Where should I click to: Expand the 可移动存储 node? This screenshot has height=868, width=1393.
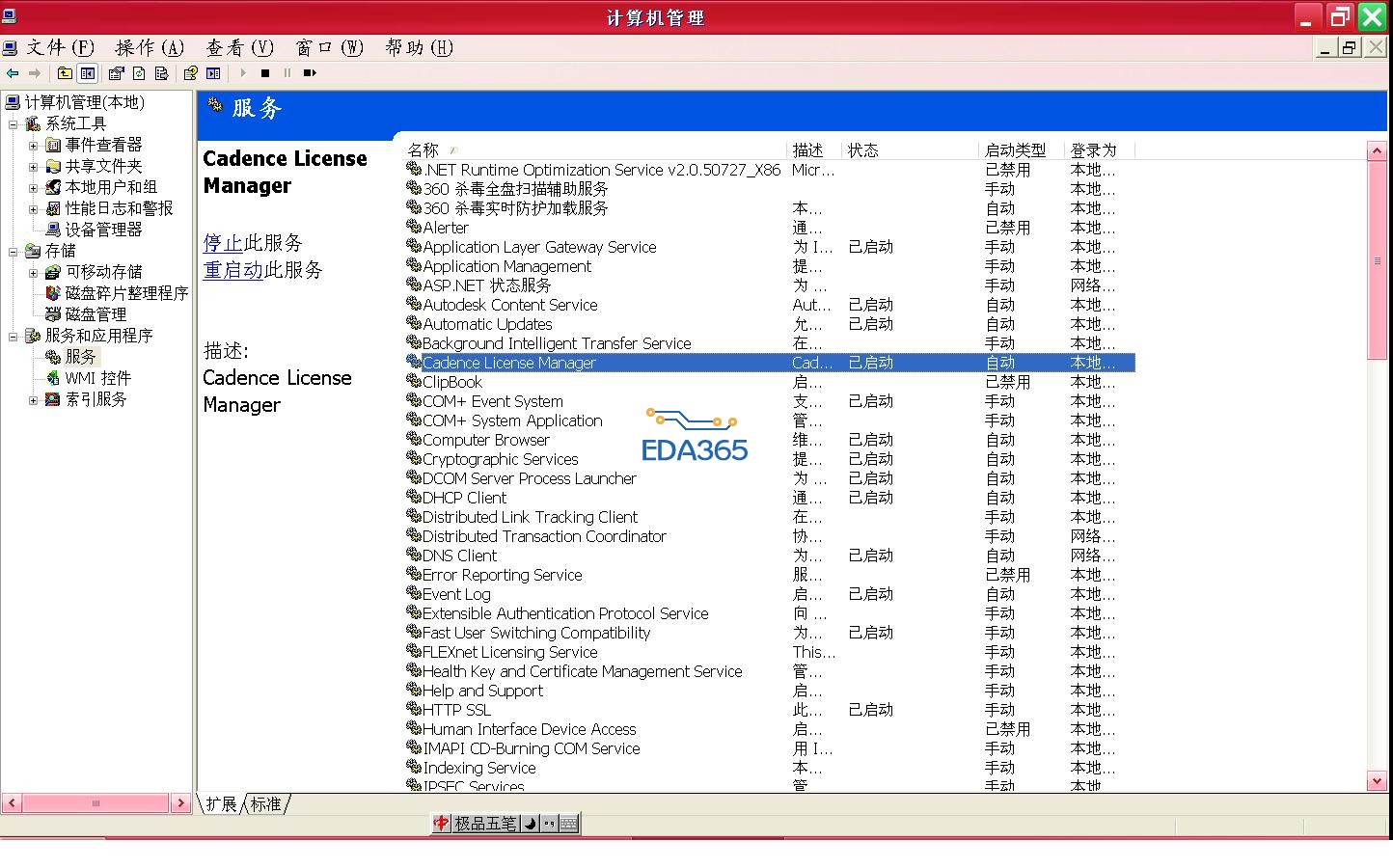(x=34, y=273)
